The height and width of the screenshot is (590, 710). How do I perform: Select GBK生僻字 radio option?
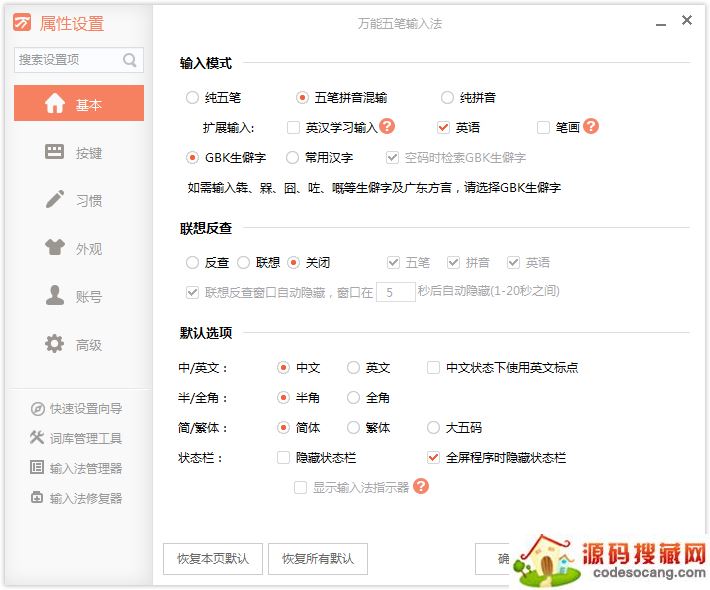tap(192, 158)
